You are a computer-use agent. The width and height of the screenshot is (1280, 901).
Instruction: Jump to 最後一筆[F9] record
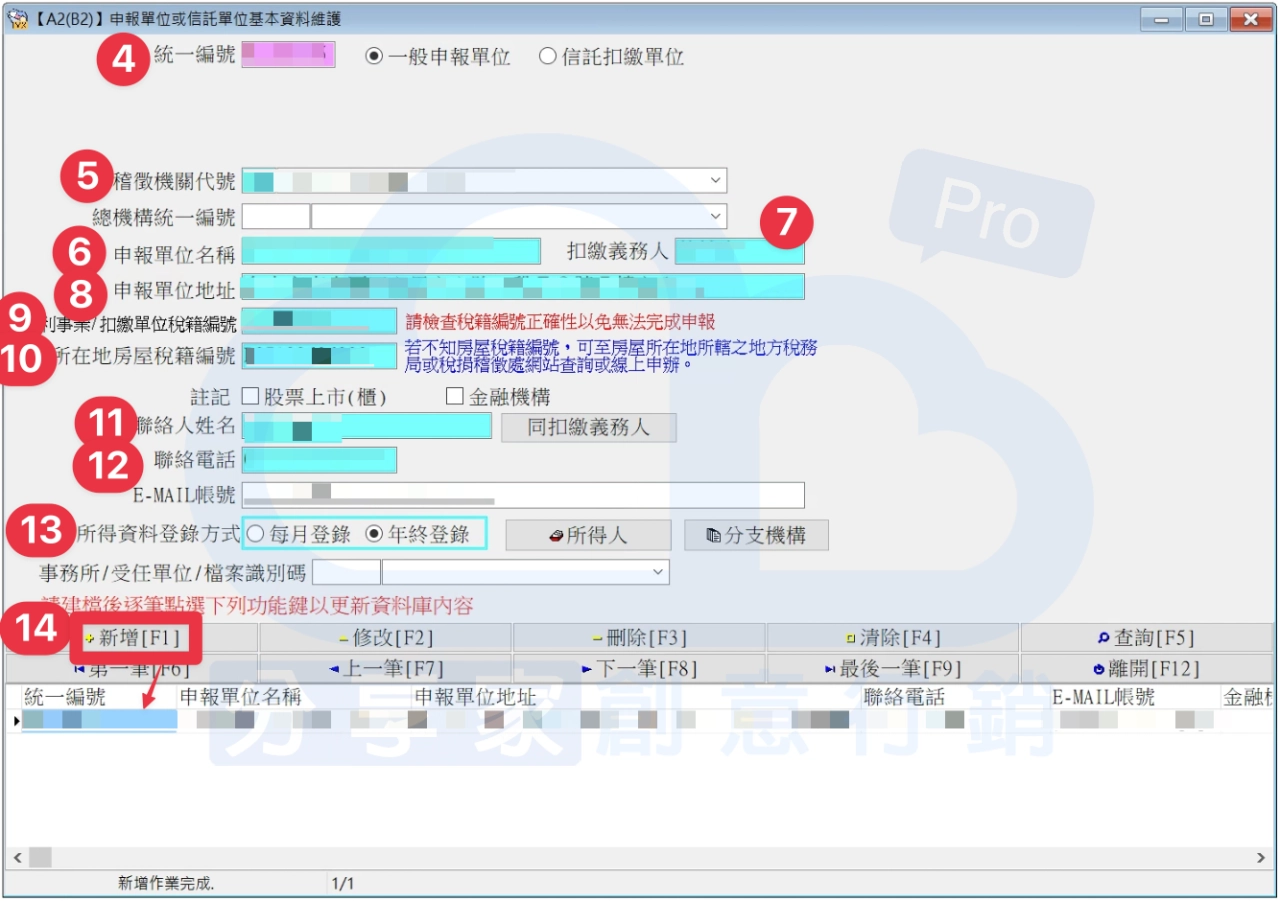893,668
